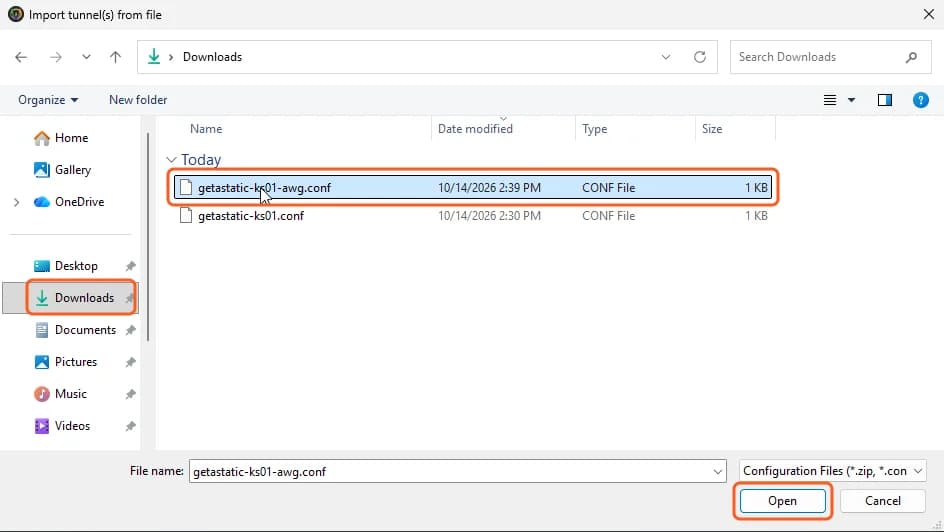Screen dimensions: 944x532
Task: Click the Back navigation arrow
Action: pos(21,57)
